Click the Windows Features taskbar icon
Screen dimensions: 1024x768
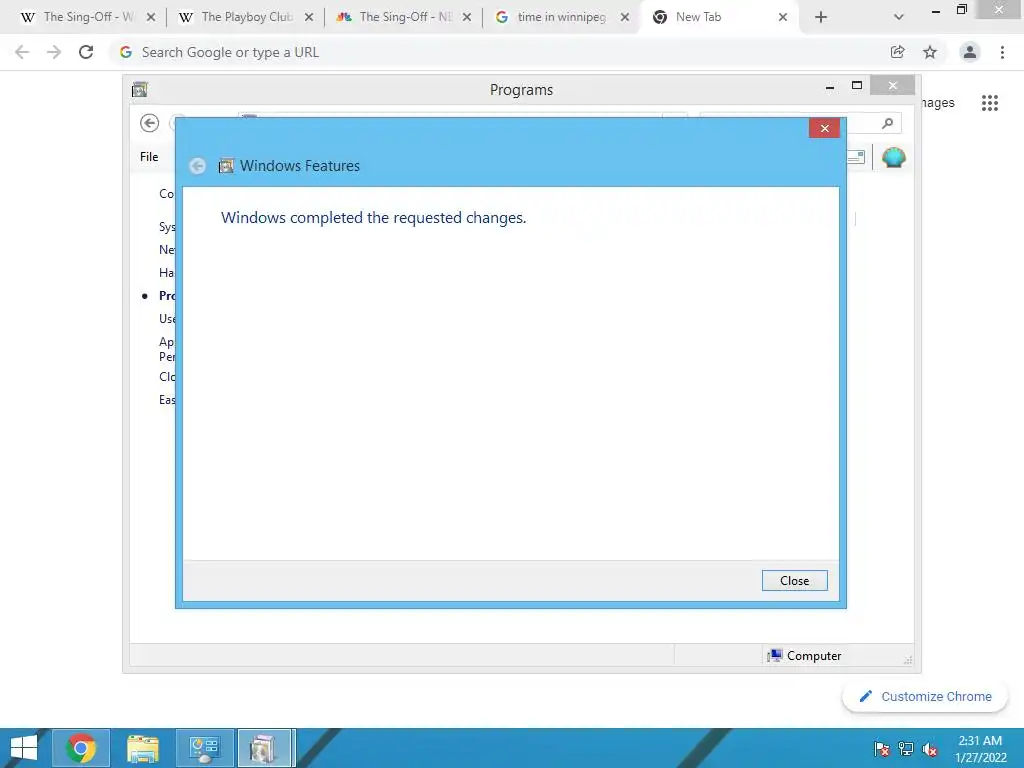[x=266, y=748]
